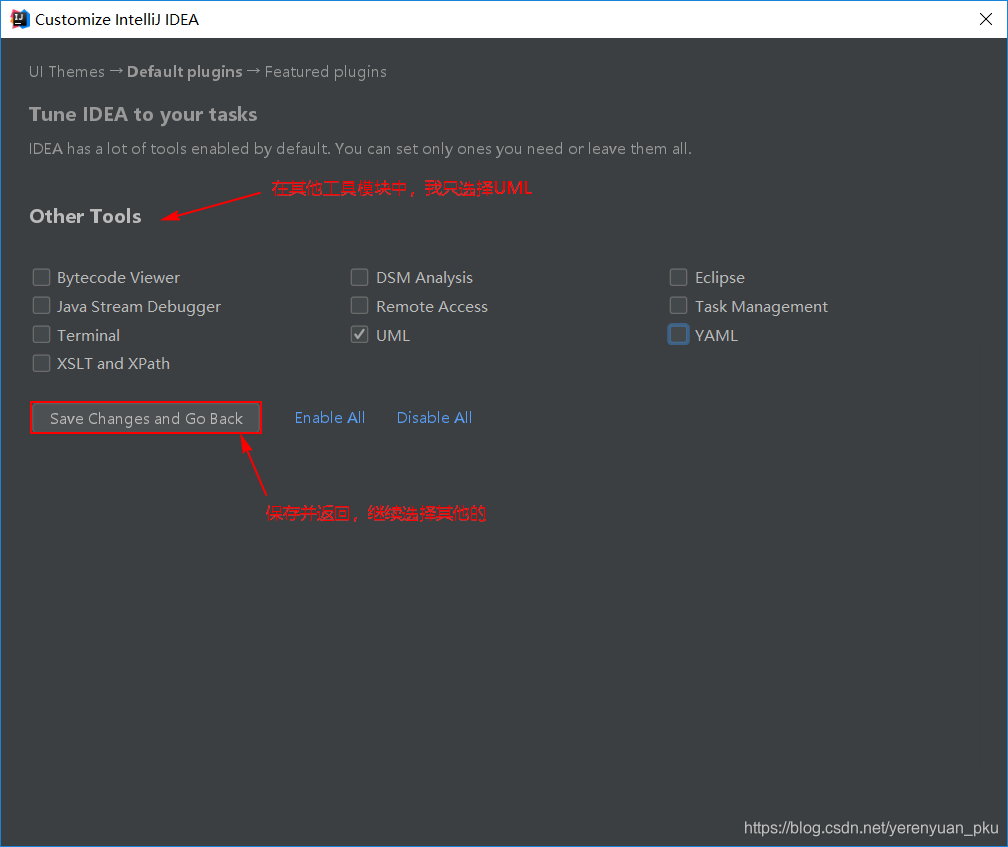The image size is (1008, 847).
Task: Enable the DSM Analysis checkbox
Action: 359,277
